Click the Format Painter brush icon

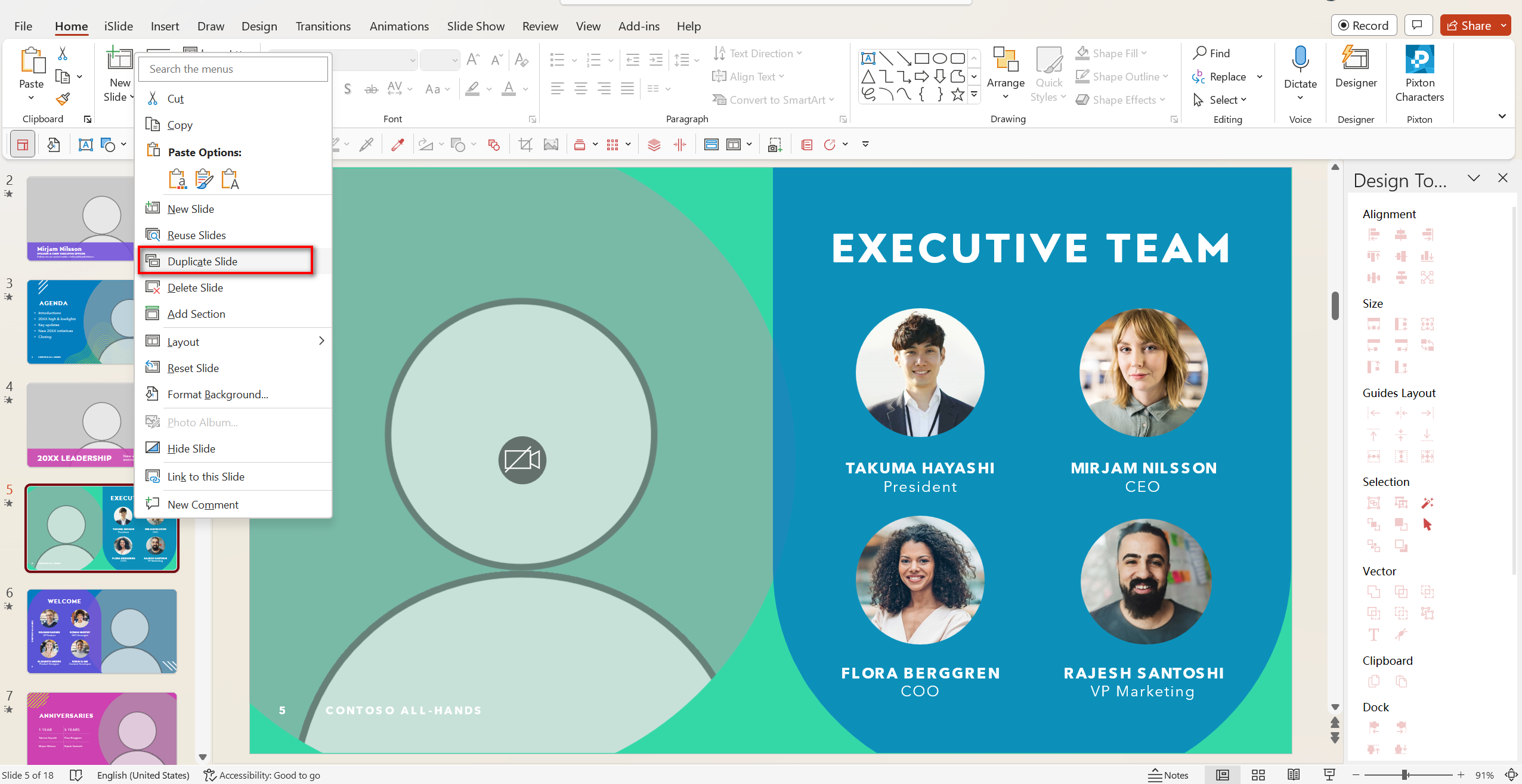(63, 99)
